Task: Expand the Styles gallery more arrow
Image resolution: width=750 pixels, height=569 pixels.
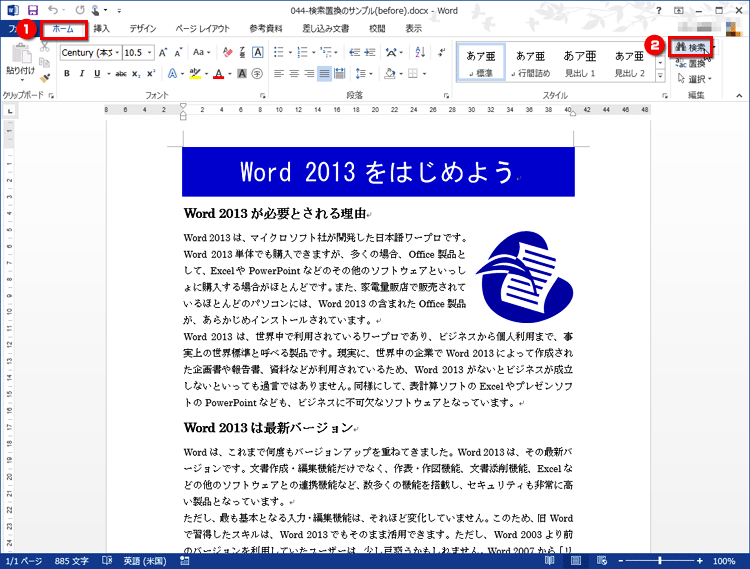Action: 661,75
